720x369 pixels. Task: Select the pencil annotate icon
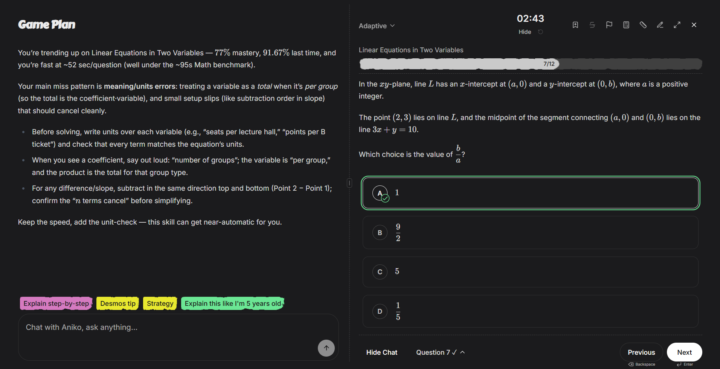point(660,25)
